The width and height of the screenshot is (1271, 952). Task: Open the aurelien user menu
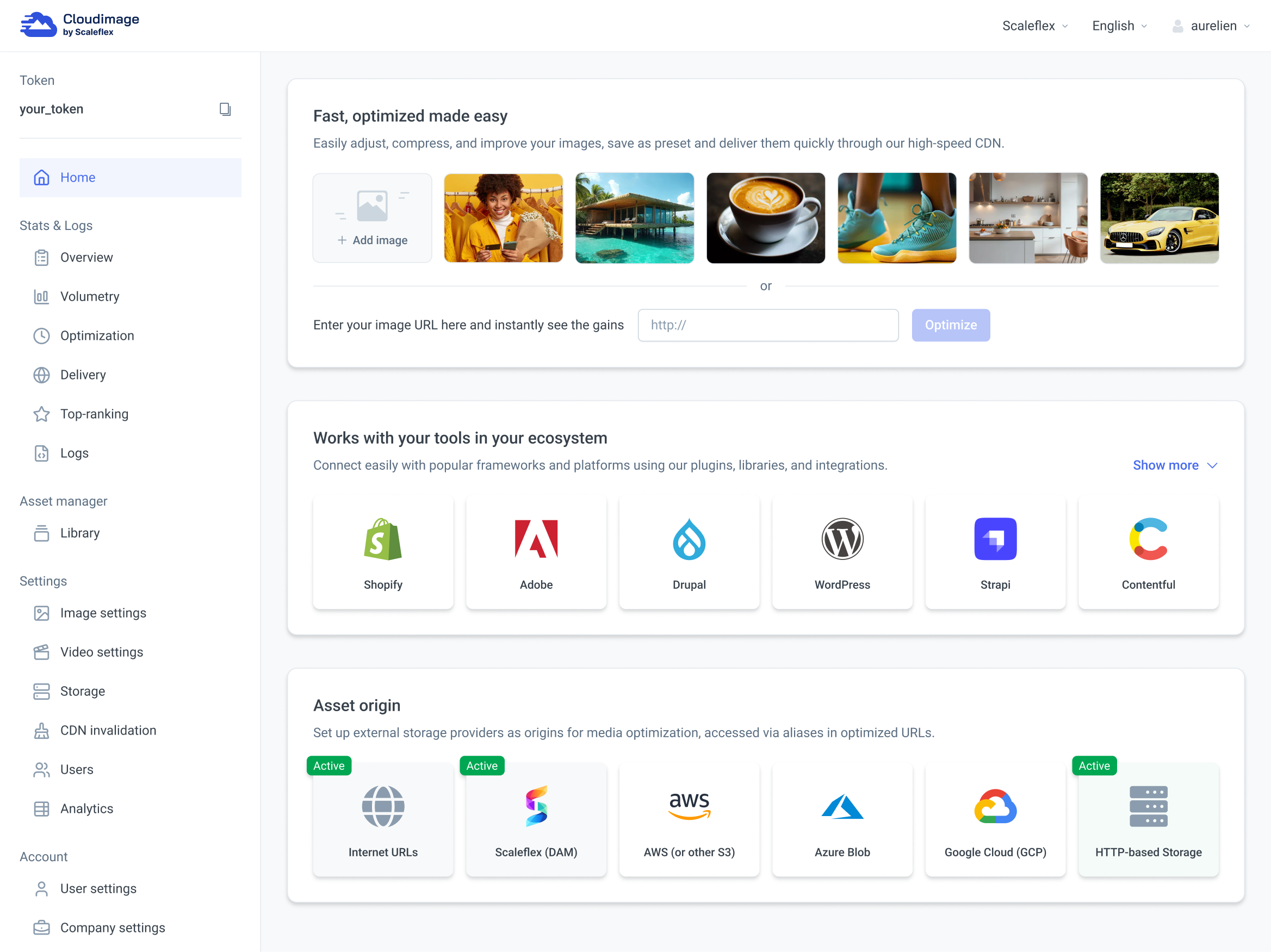point(1211,26)
